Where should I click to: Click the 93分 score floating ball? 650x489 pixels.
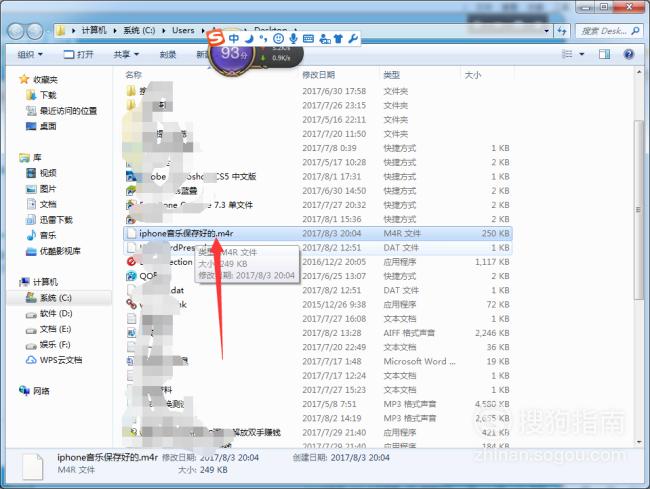[233, 55]
